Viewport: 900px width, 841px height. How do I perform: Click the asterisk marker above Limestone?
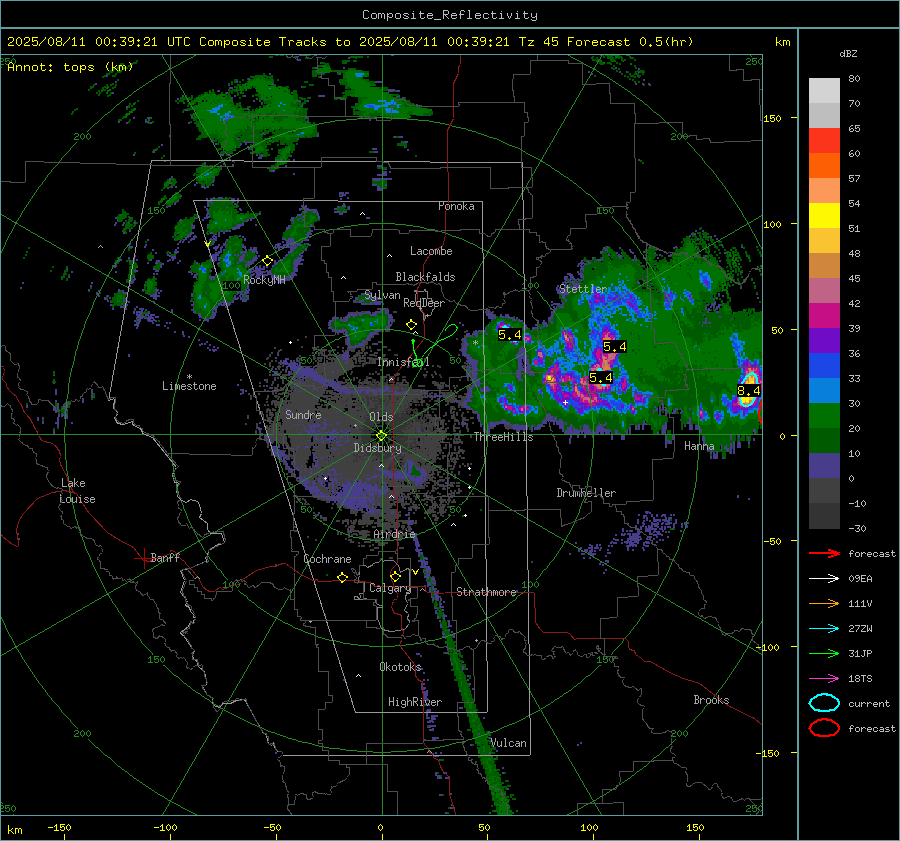pyautogui.click(x=189, y=377)
